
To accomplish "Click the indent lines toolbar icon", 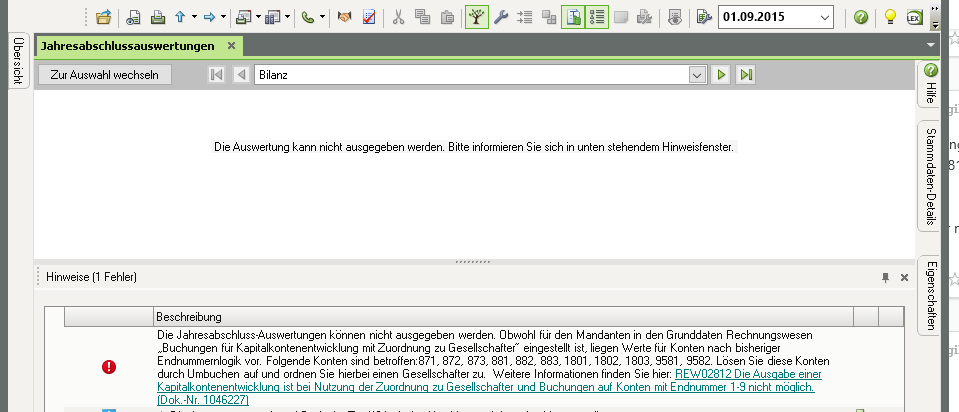I will [525, 17].
